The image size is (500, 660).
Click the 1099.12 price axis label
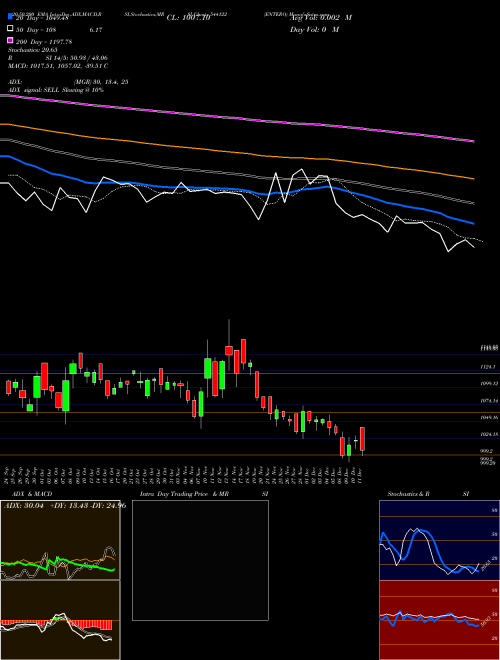click(489, 384)
